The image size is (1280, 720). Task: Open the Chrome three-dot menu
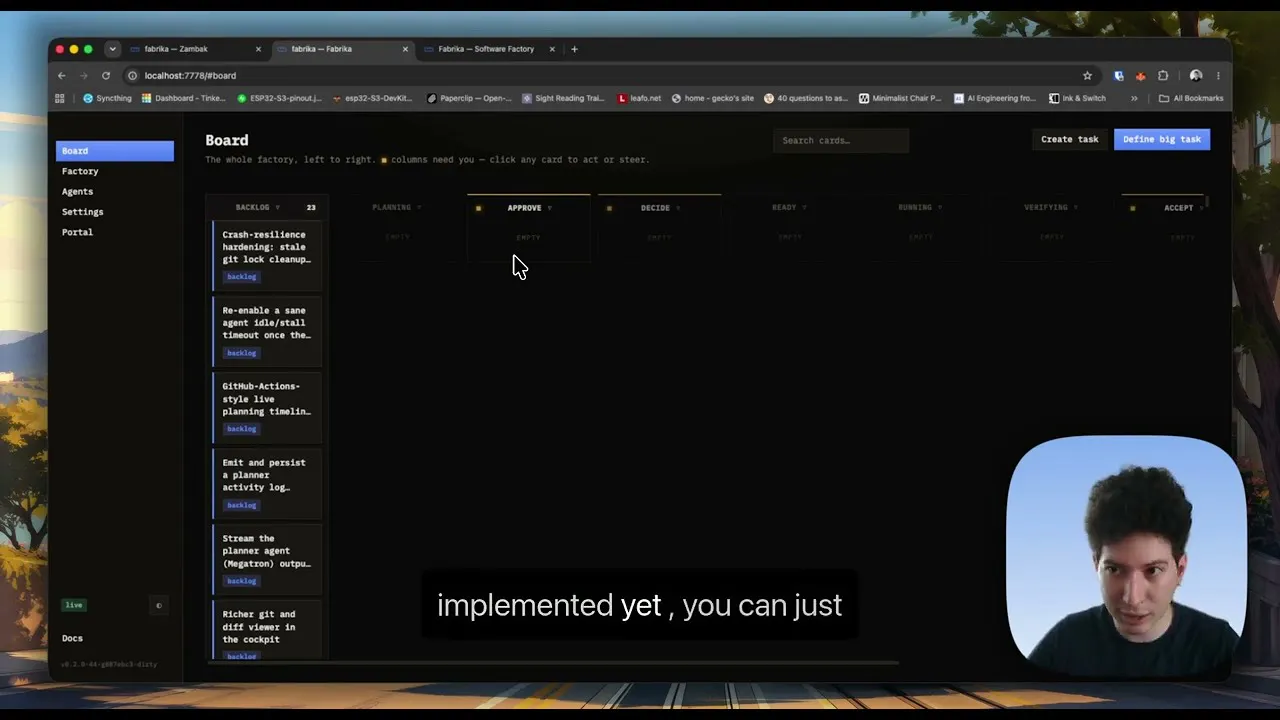tap(1218, 76)
